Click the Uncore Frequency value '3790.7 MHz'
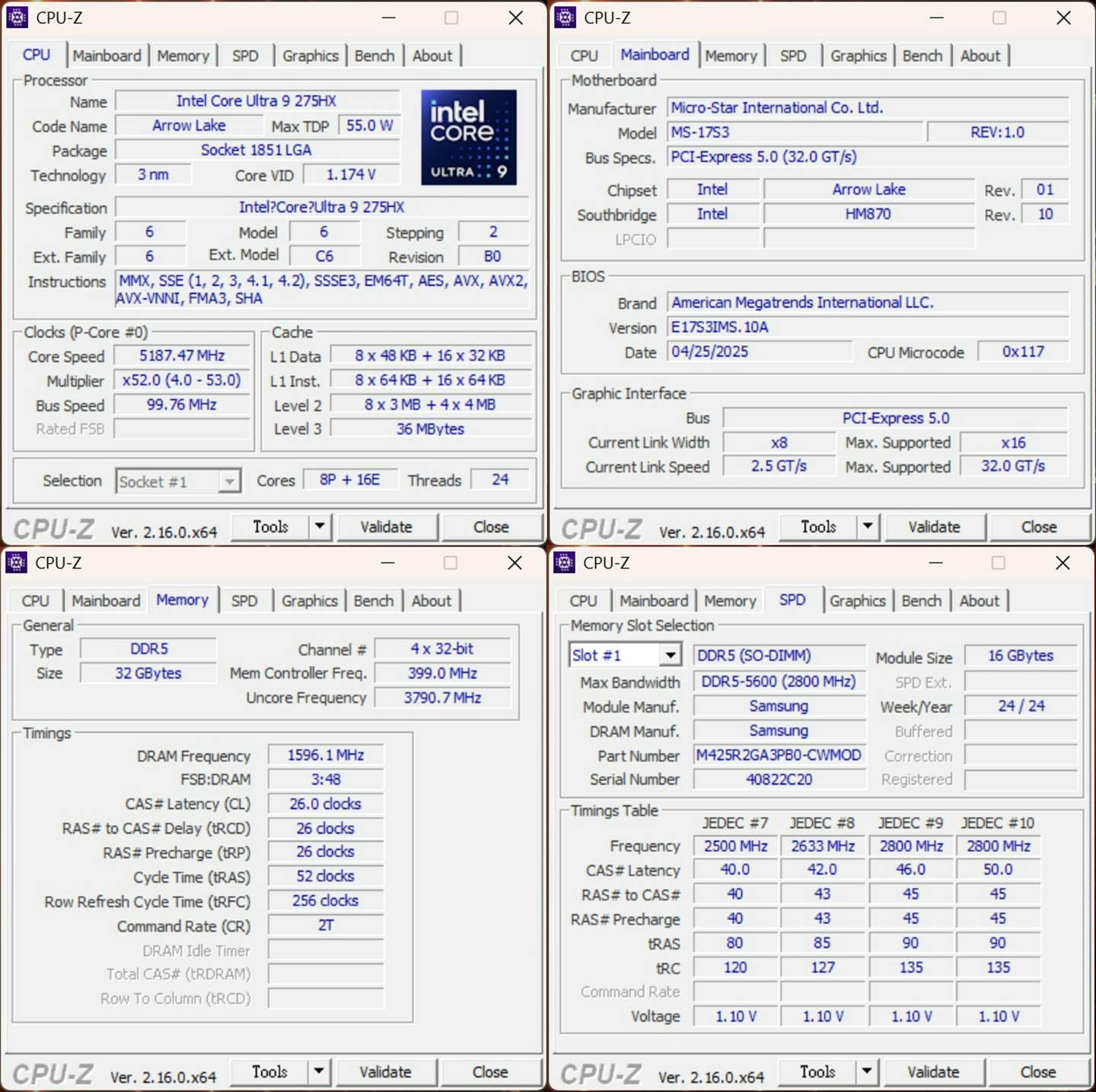 click(443, 698)
